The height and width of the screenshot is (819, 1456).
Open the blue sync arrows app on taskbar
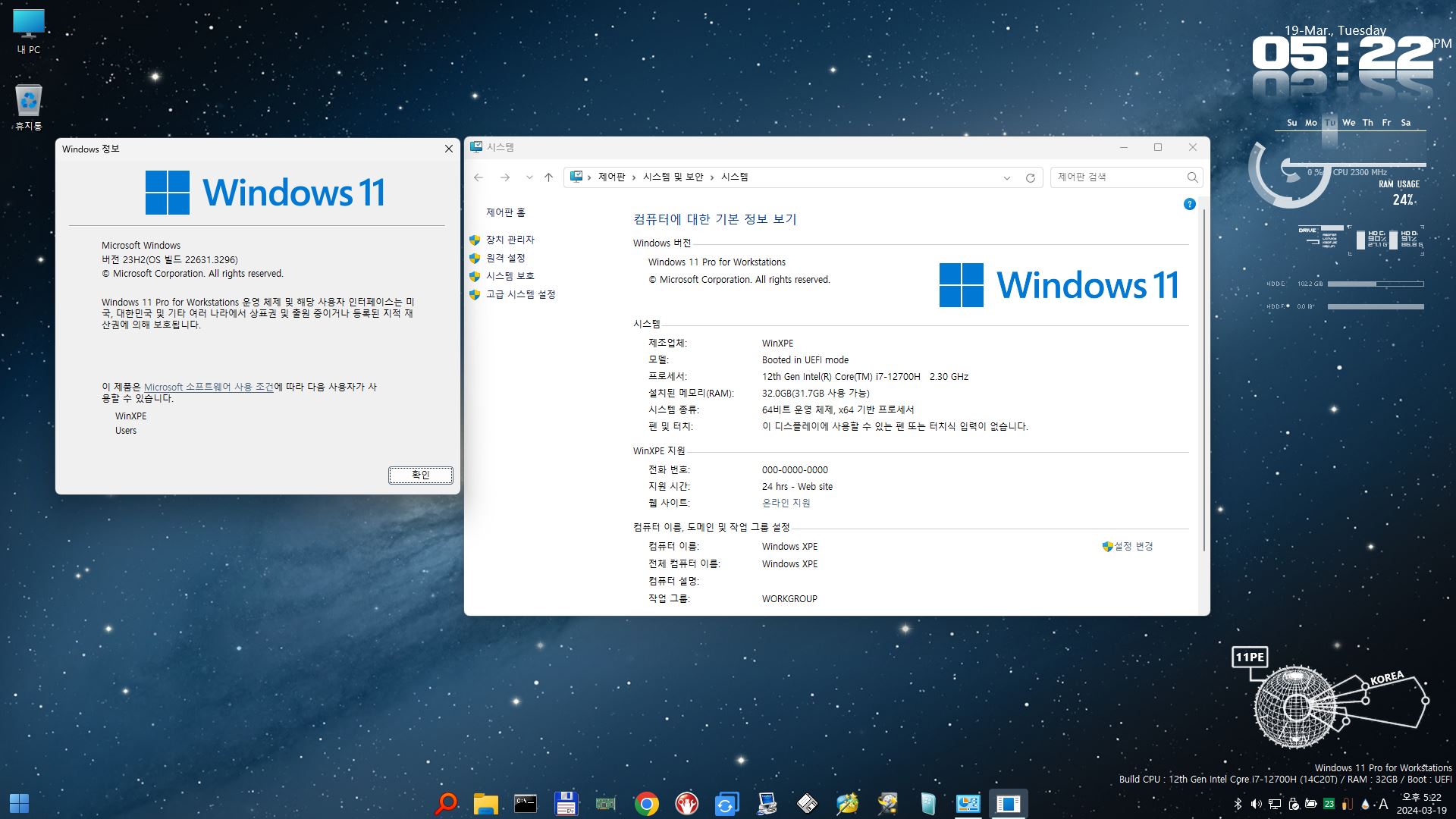point(726,803)
